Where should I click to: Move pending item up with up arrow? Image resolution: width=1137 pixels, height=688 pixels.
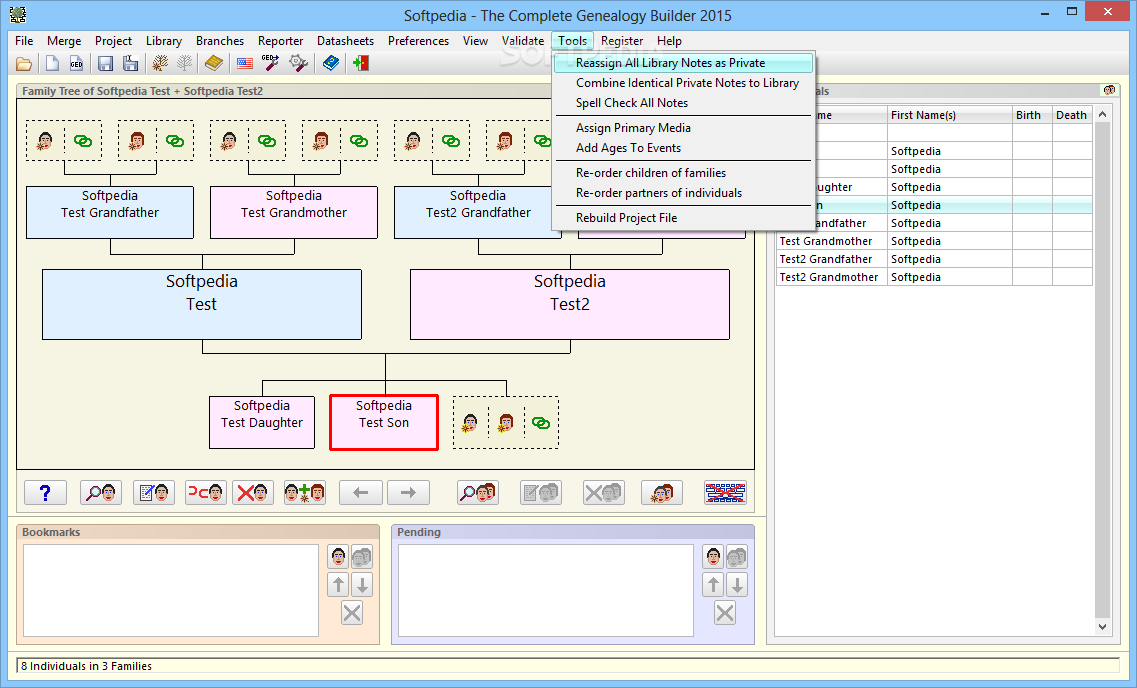point(714,584)
